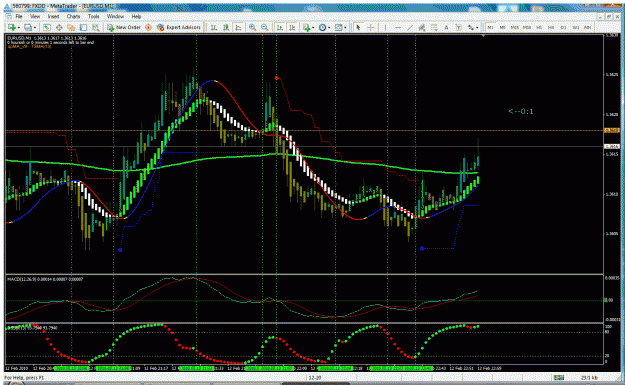Viewport: 625px width, 385px height.
Task: Toggle Chart Shift from right border
Action: 292,28
